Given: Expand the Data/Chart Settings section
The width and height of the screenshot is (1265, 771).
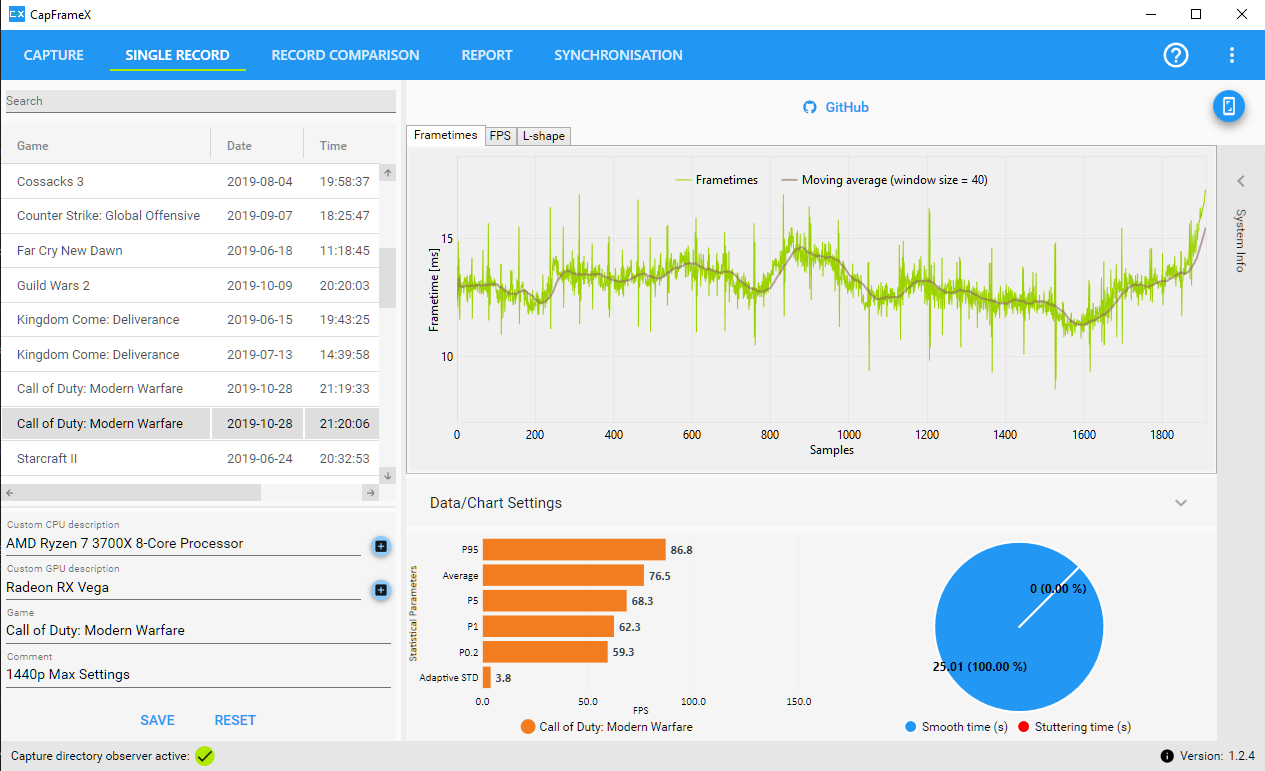Looking at the screenshot, I should pyautogui.click(x=1181, y=503).
